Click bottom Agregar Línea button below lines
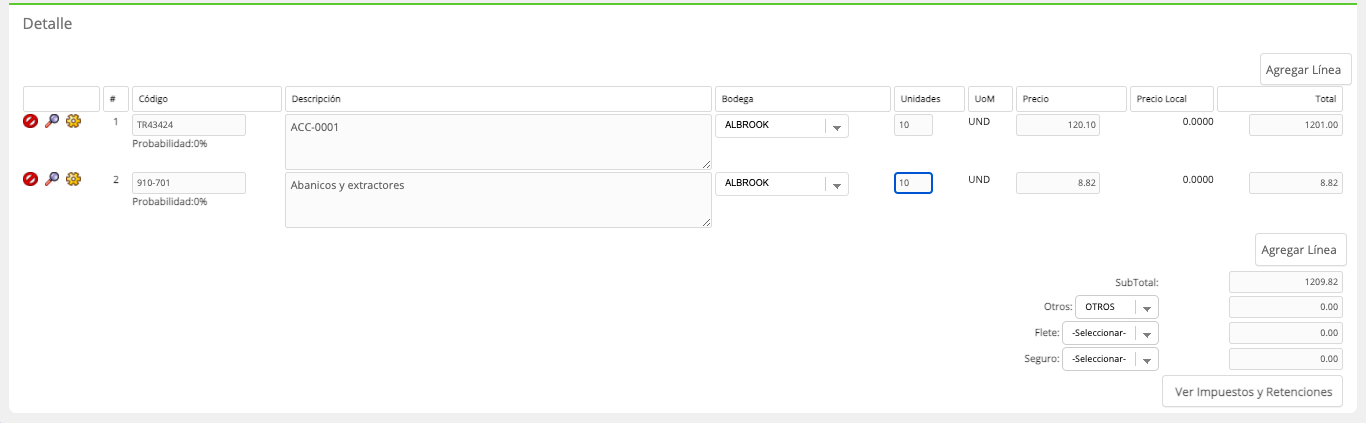The width and height of the screenshot is (1366, 423). coord(1301,249)
